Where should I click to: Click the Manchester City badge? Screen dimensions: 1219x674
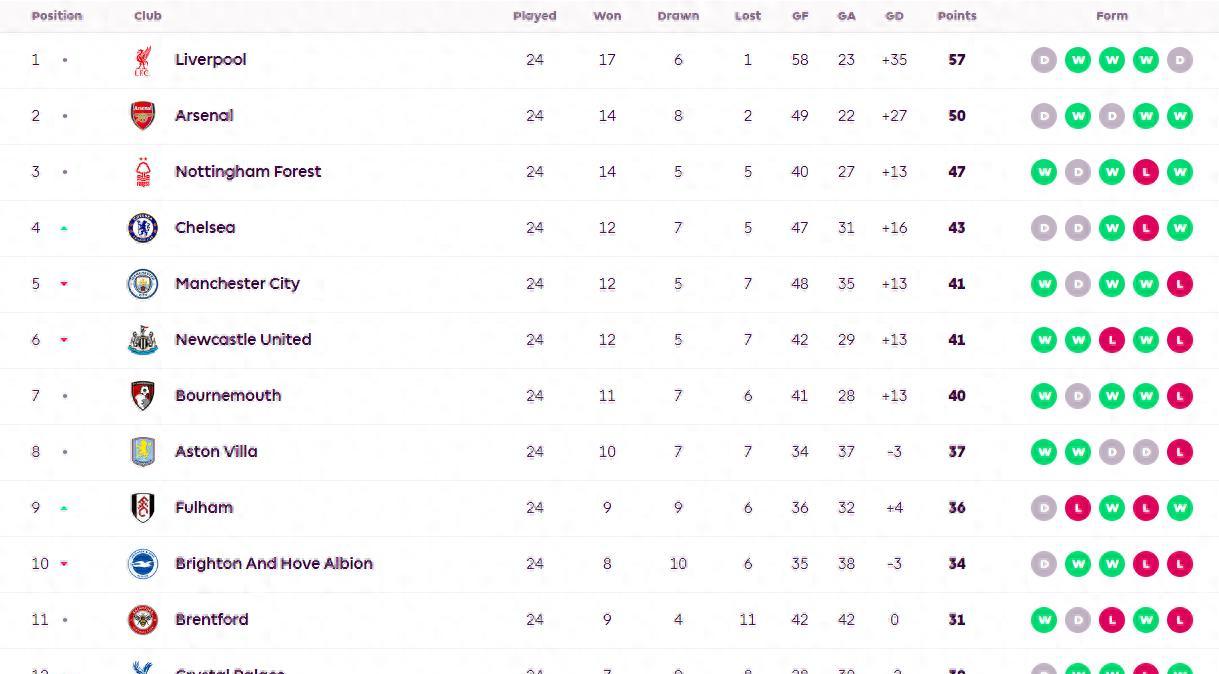[143, 284]
